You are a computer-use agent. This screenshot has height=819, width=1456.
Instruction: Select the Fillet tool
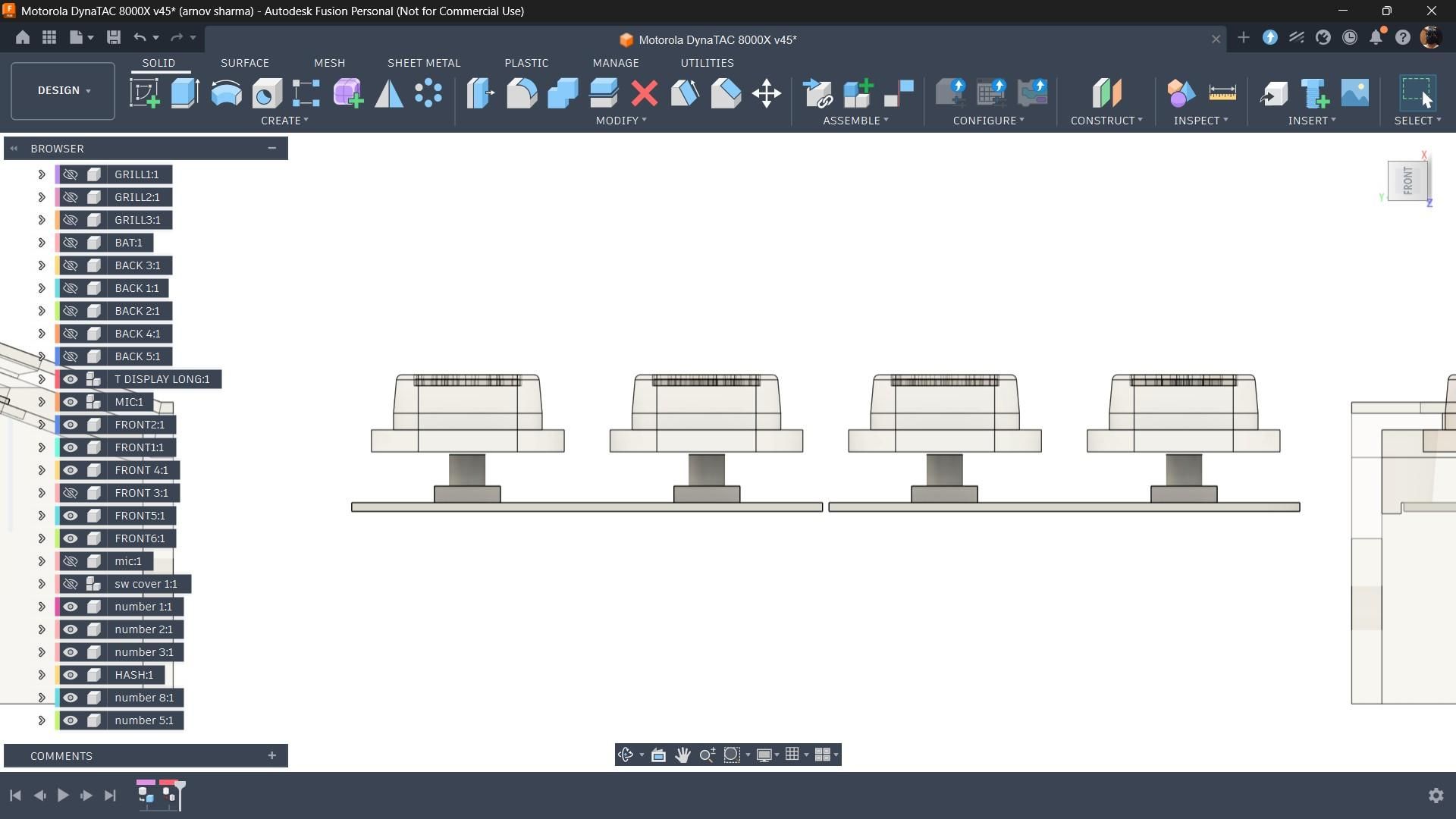pyautogui.click(x=522, y=93)
